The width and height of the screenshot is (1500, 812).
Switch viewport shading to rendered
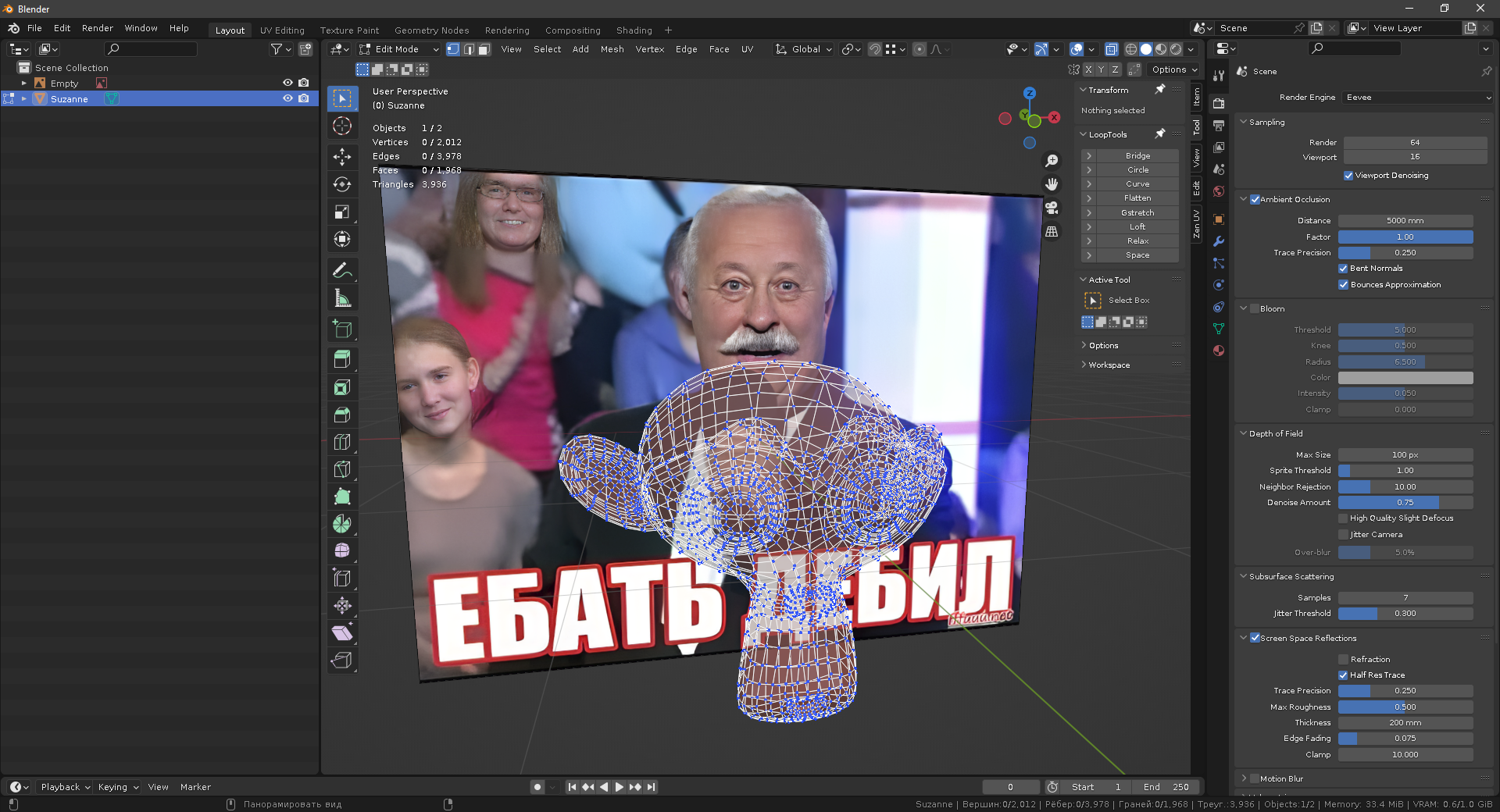click(1176, 49)
